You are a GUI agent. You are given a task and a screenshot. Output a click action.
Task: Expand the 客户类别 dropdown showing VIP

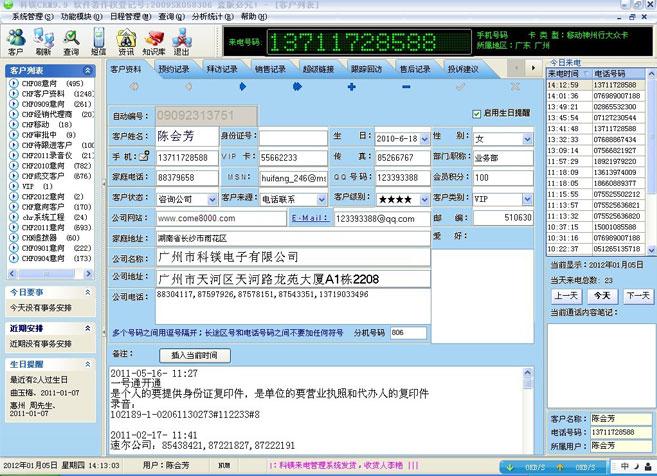click(526, 199)
